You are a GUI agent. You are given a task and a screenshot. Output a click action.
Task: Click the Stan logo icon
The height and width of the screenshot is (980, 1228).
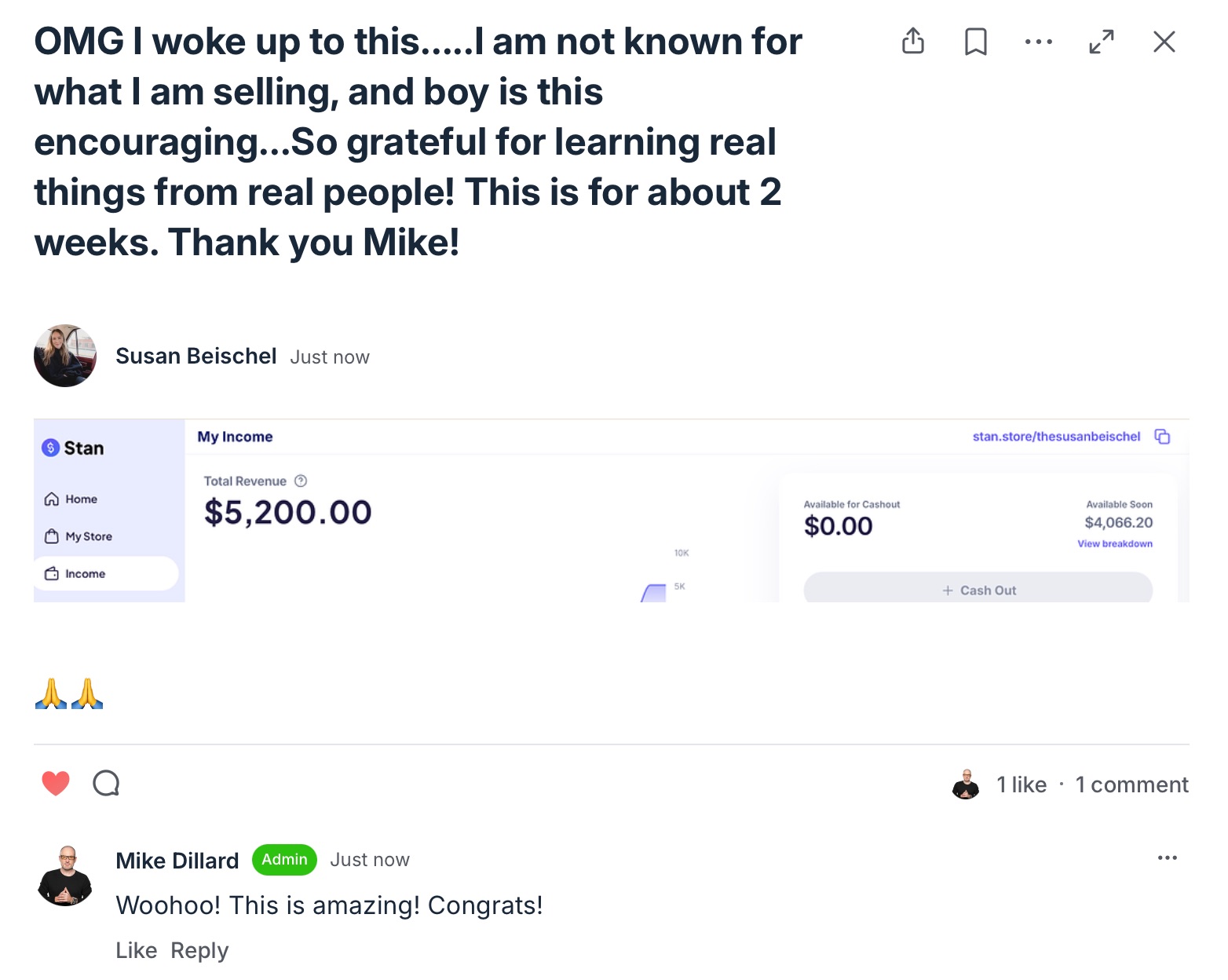[x=51, y=448]
